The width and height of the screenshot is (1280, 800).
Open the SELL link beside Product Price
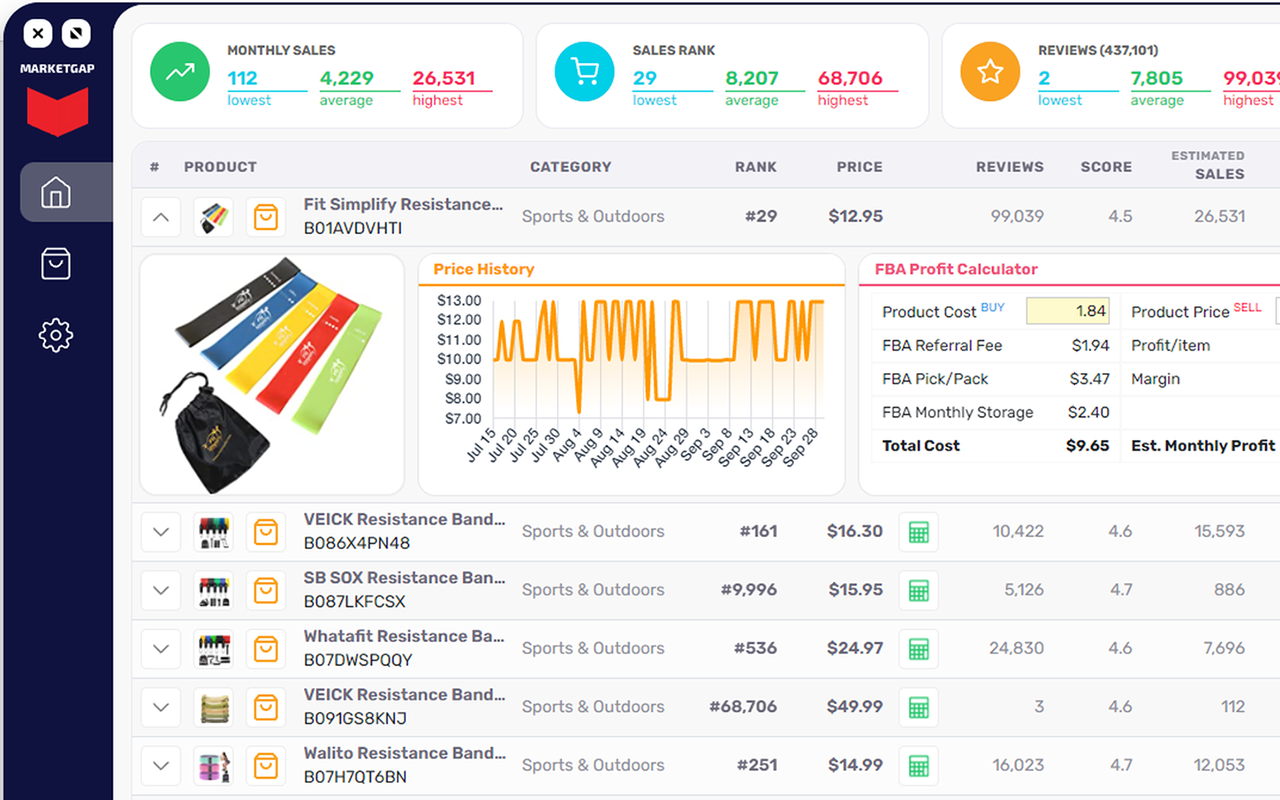coord(1248,308)
